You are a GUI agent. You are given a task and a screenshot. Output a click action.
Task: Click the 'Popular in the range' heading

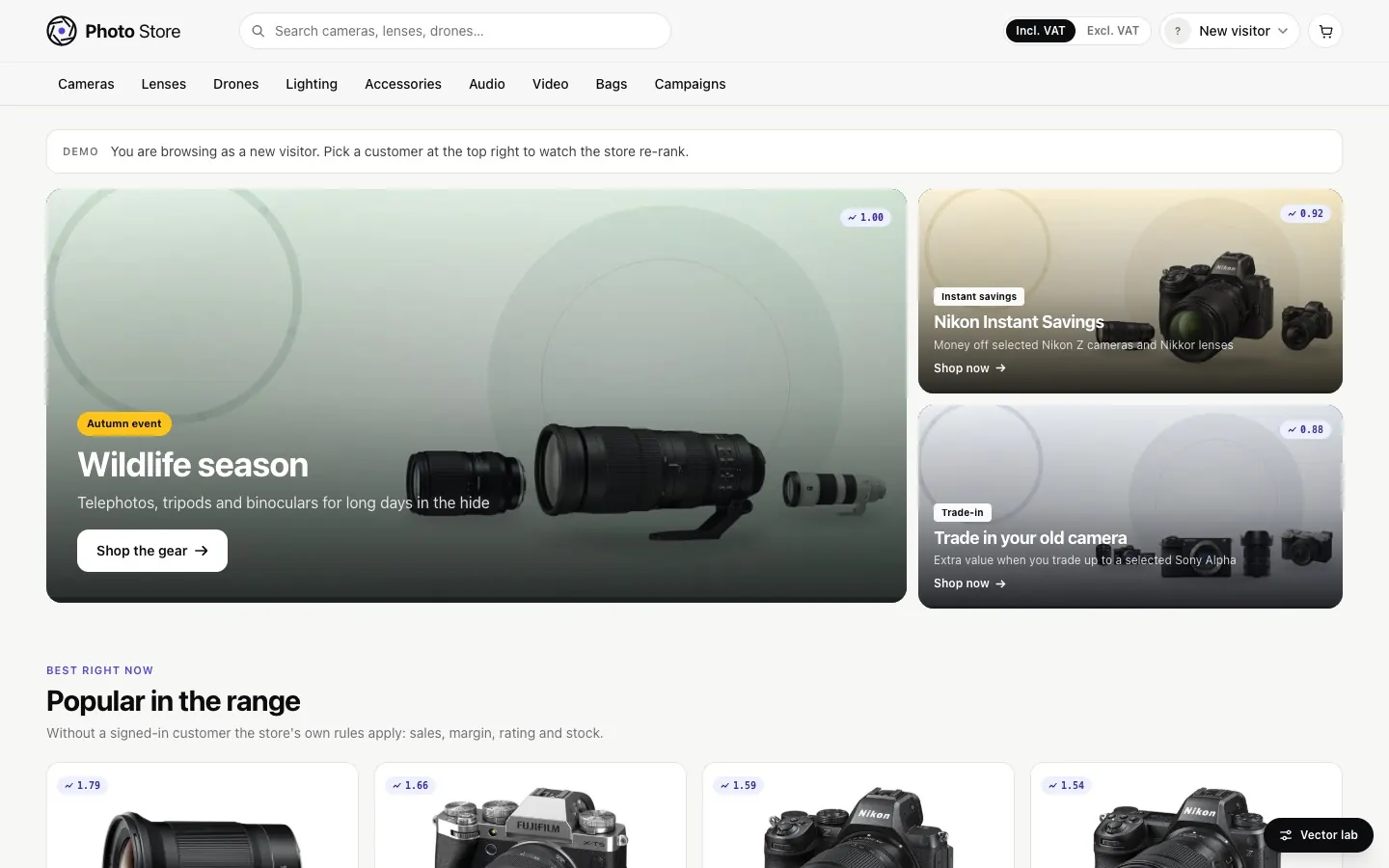pos(174,701)
